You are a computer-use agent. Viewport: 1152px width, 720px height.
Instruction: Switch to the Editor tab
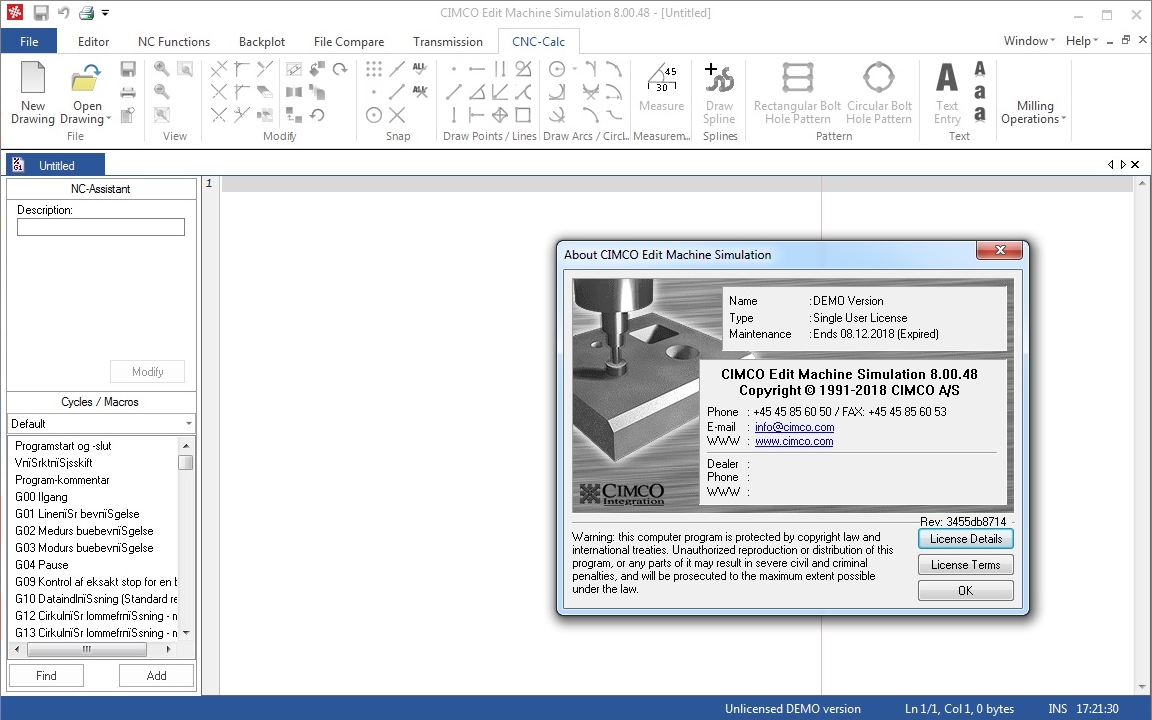point(93,42)
